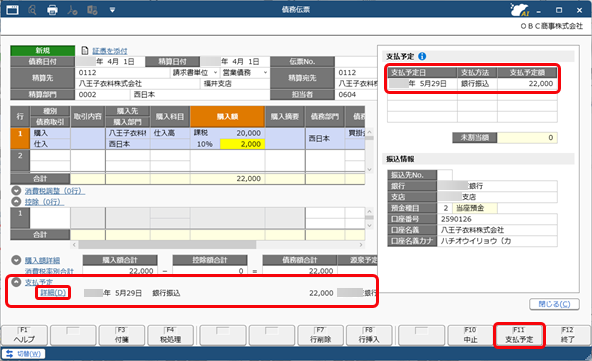Open the 請求書単位 dropdown
This screenshot has width=592, height=361.
[215, 73]
